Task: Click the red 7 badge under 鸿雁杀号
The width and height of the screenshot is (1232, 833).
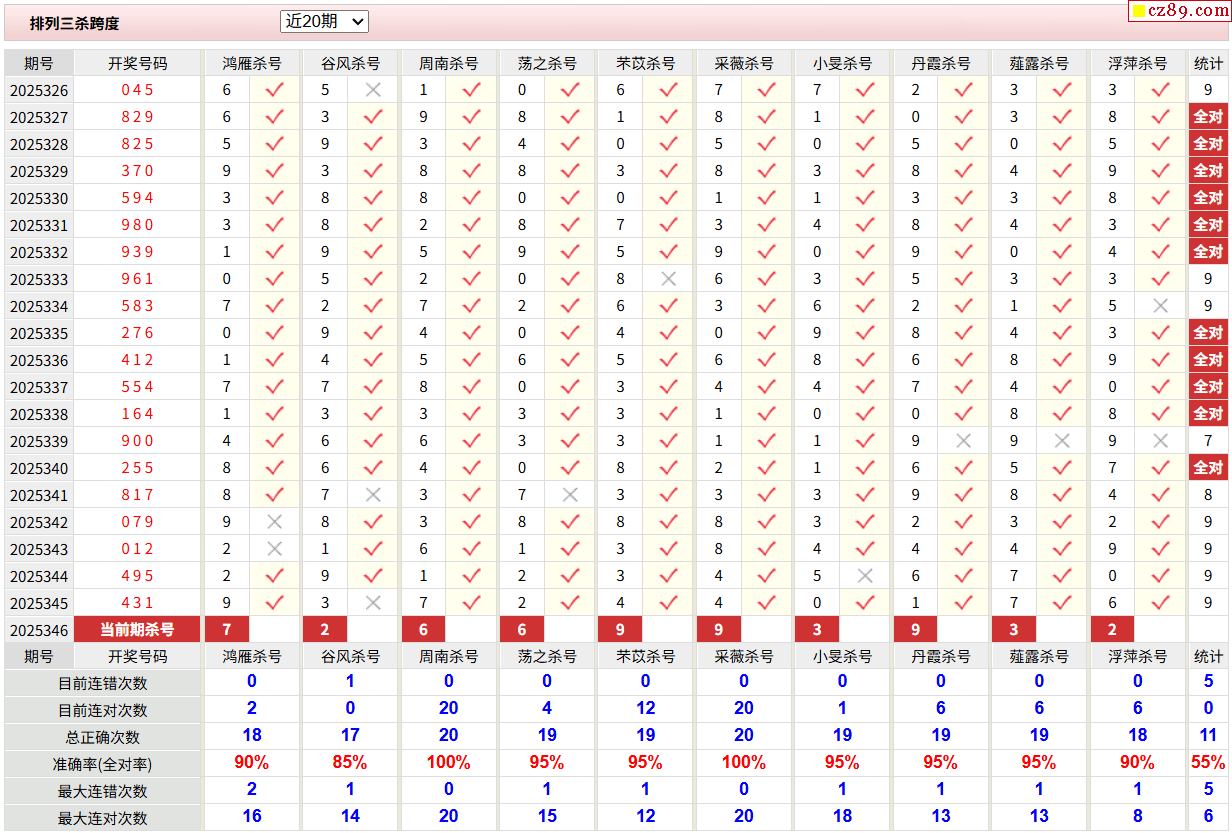Action: 227,630
